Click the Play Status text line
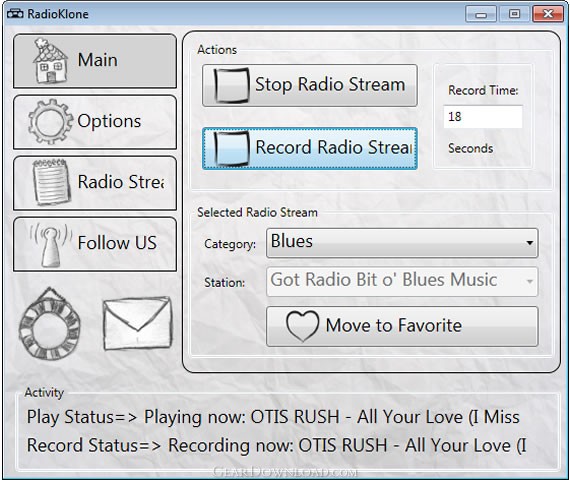The width and height of the screenshot is (570, 480). [273, 417]
